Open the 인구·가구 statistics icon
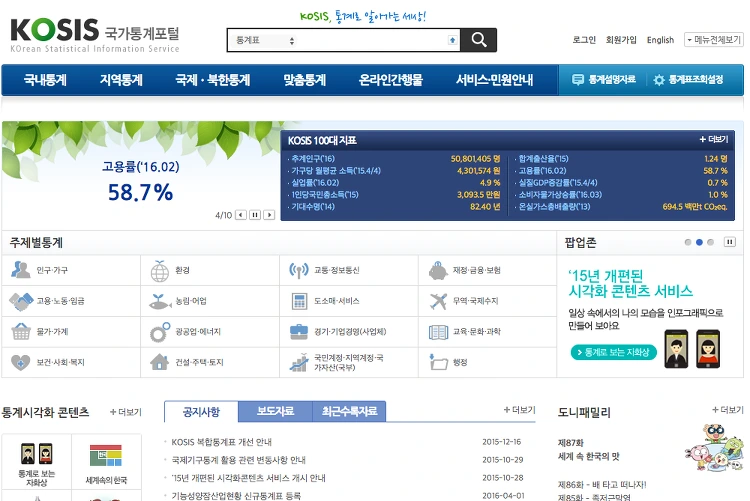This screenshot has height=501, width=750. coord(21,270)
